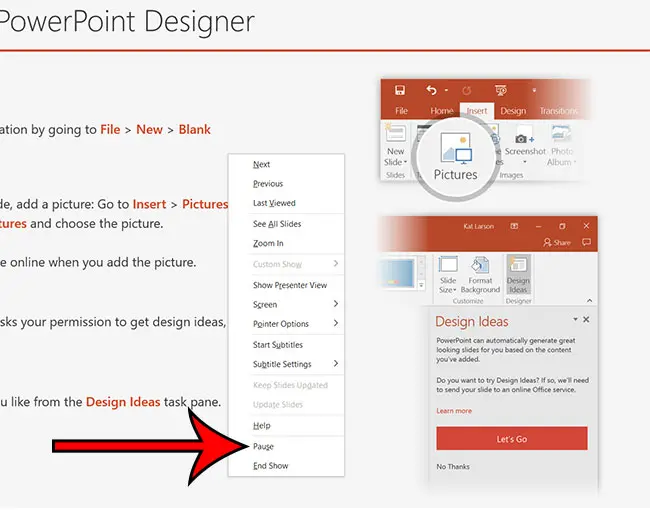Click the Comments speech bubble icon

pos(586,242)
